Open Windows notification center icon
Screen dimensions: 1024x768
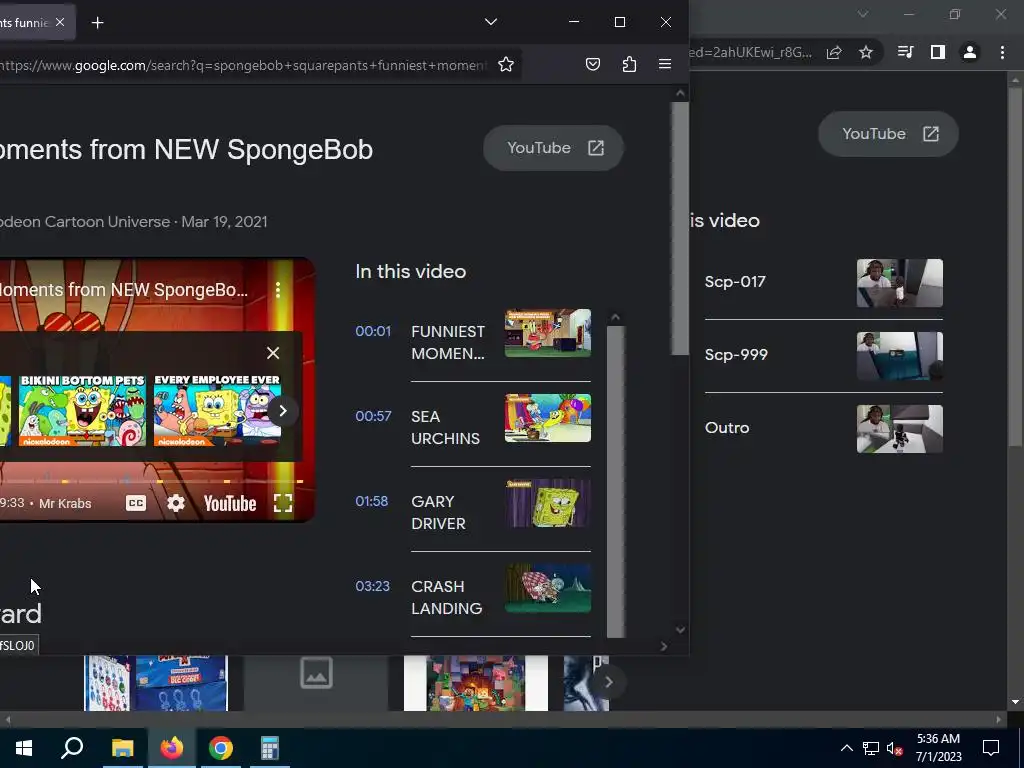[x=991, y=748]
